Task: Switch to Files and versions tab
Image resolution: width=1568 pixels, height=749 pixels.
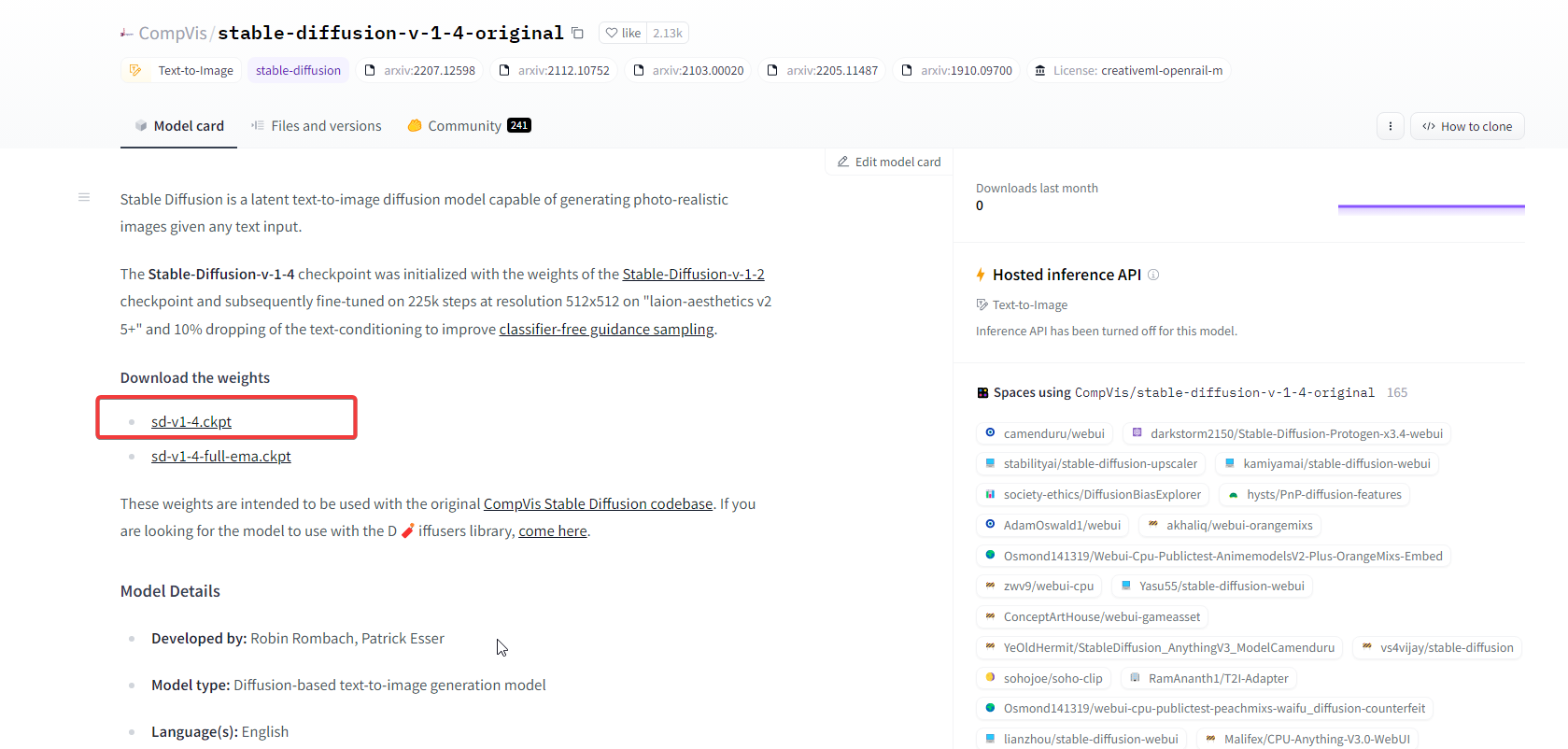Action: 316,126
